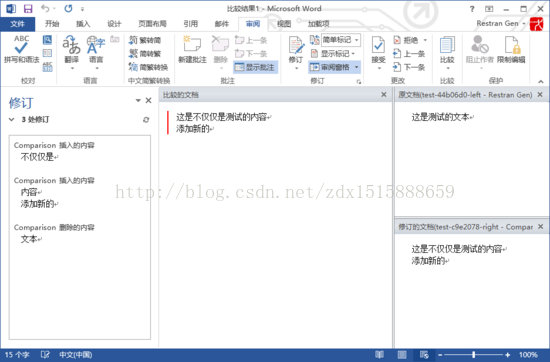The image size is (550, 362).
Task: Go to 下一条 change in 更改 group
Action: 409,67
